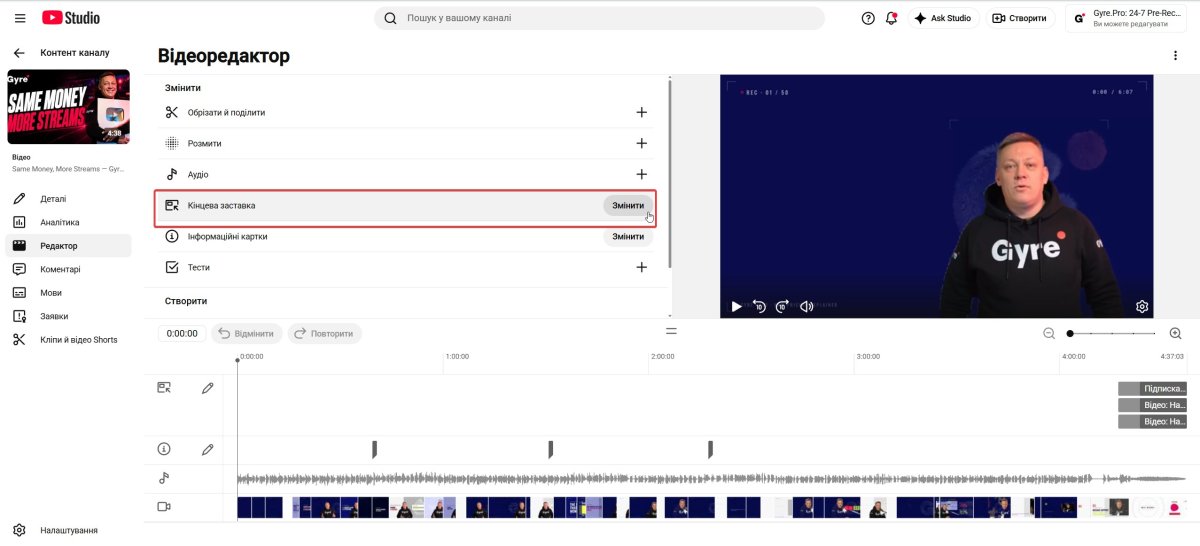The height and width of the screenshot is (546, 1200).
Task: Select the first info card marker on timeline
Action: tap(374, 449)
